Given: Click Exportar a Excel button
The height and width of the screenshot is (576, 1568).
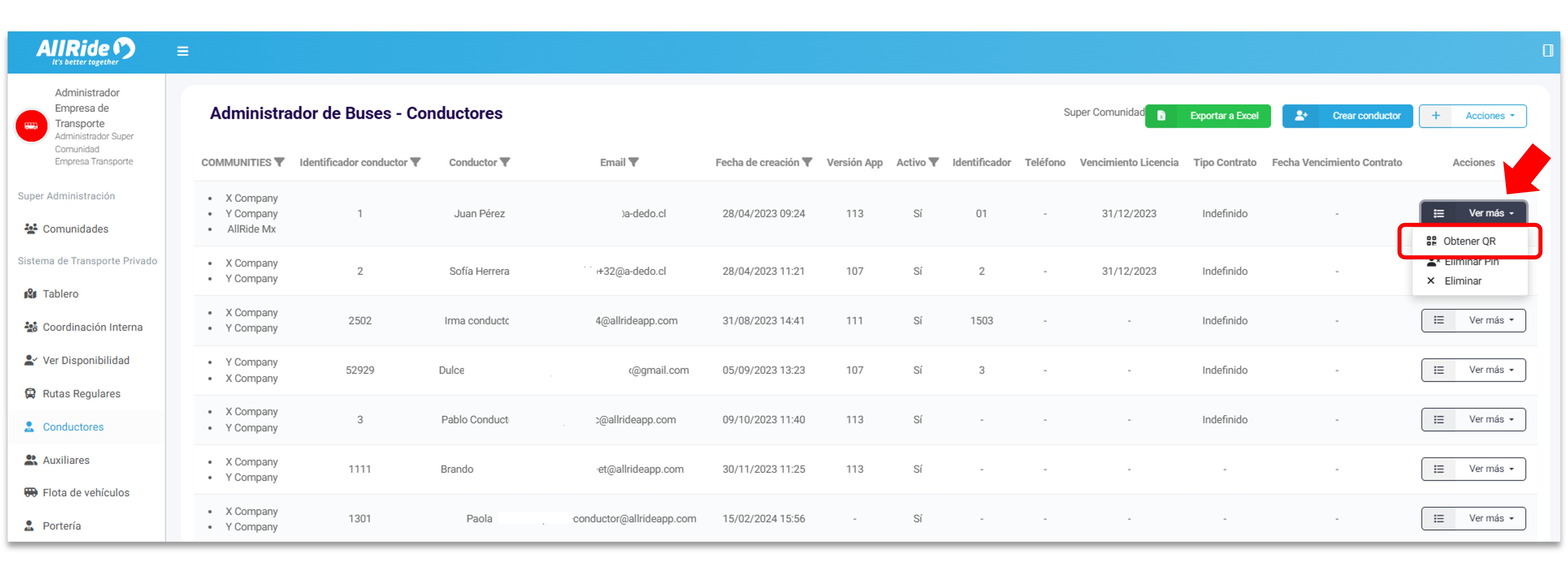Looking at the screenshot, I should [x=1208, y=116].
